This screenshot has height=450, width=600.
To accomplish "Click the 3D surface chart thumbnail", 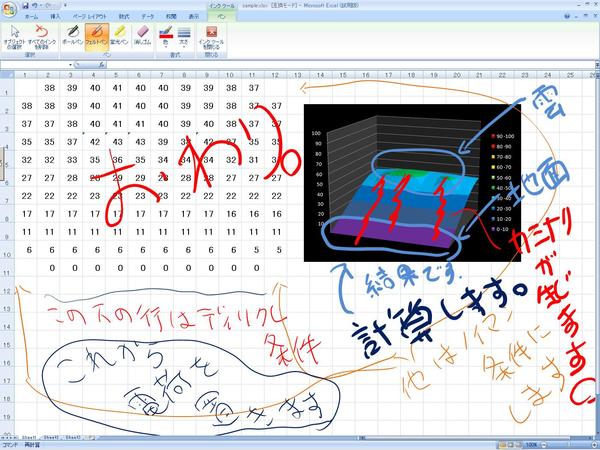I will point(411,180).
